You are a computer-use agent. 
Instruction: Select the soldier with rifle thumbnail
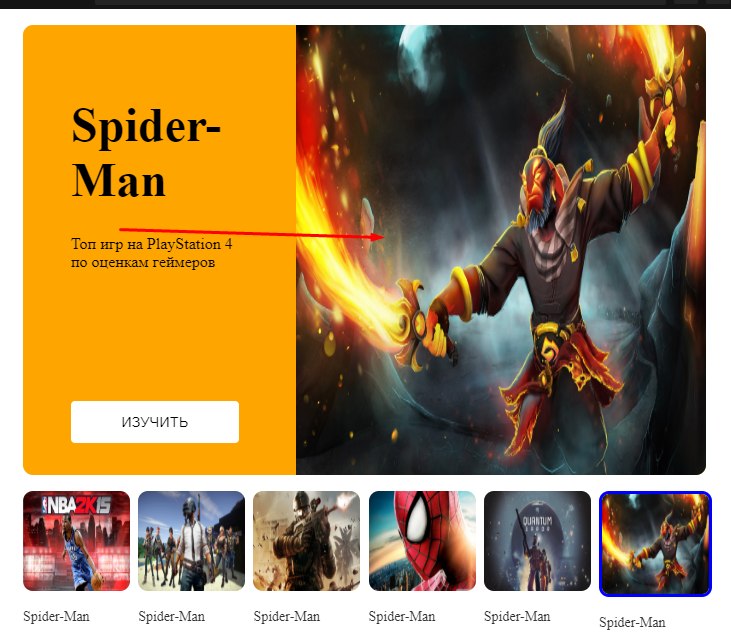[x=307, y=541]
